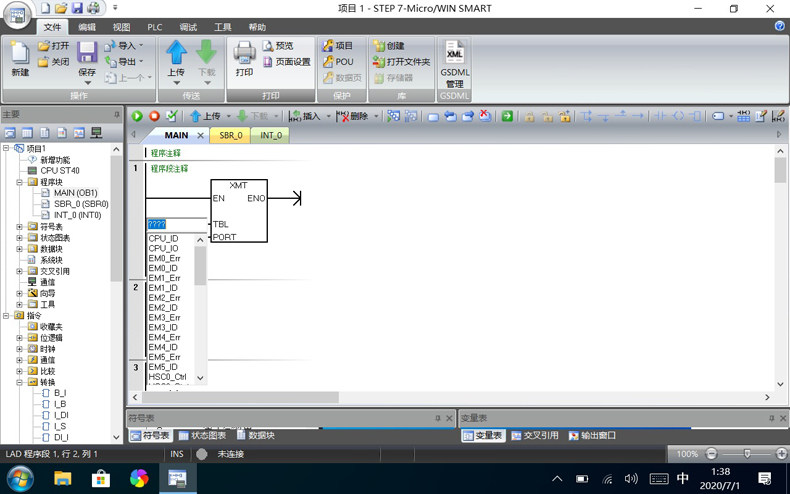The height and width of the screenshot is (494, 790).
Task: Click the 打印 printer icon in ribbon
Action: coord(244,52)
